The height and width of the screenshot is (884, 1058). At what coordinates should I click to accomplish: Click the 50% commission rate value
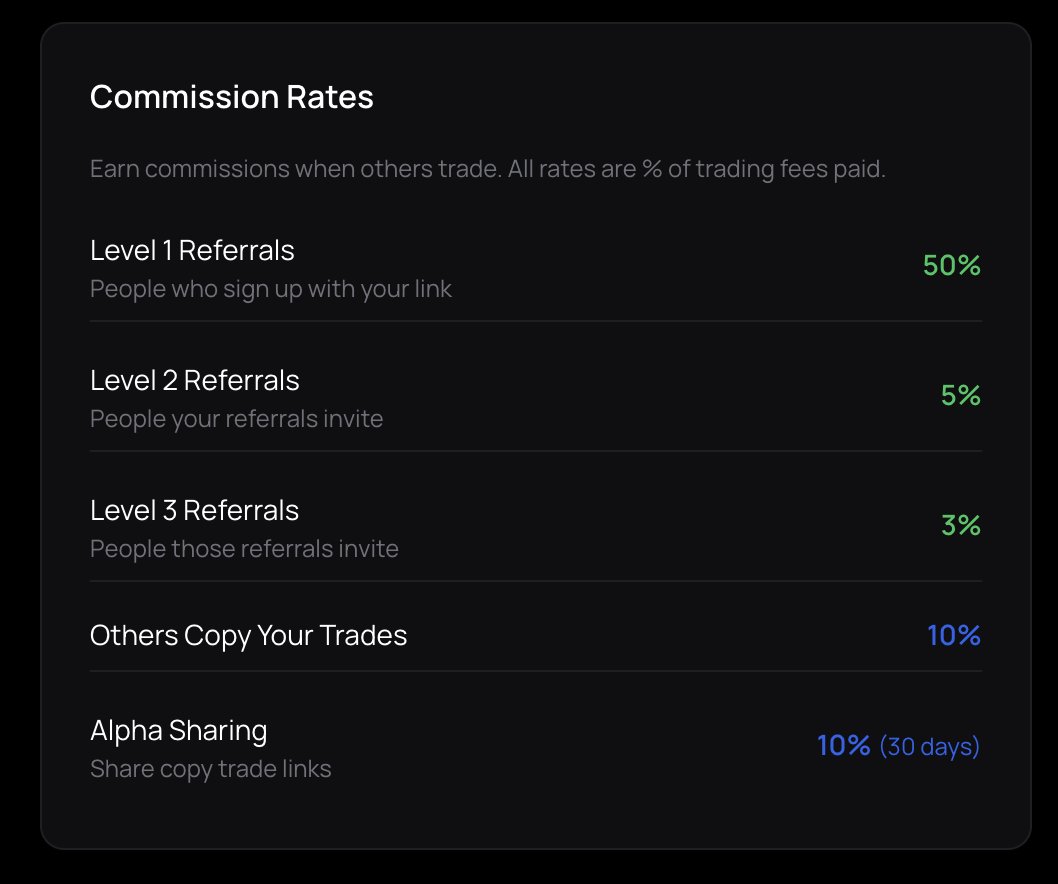tap(951, 266)
